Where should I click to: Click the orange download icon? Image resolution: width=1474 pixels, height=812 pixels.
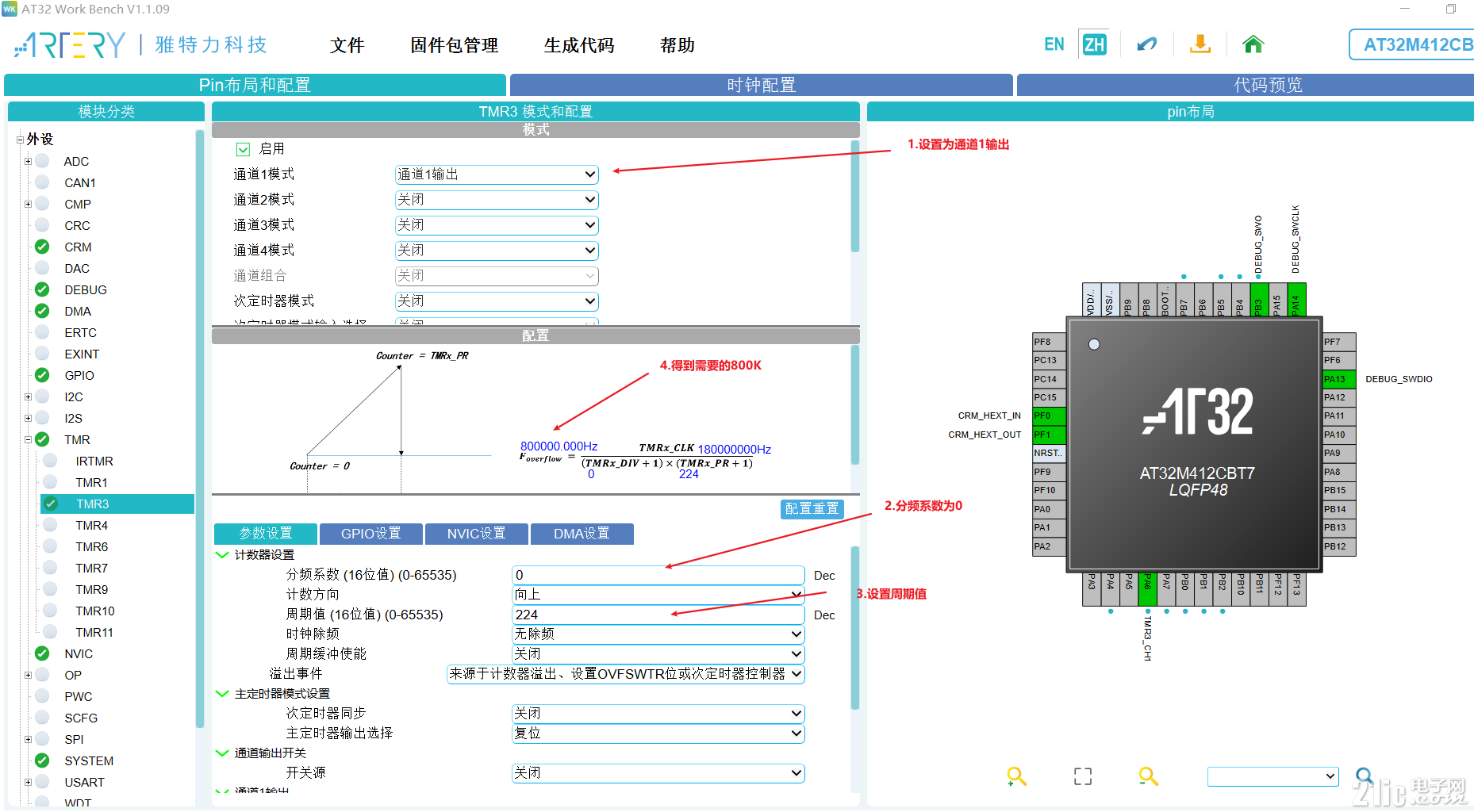click(1200, 44)
